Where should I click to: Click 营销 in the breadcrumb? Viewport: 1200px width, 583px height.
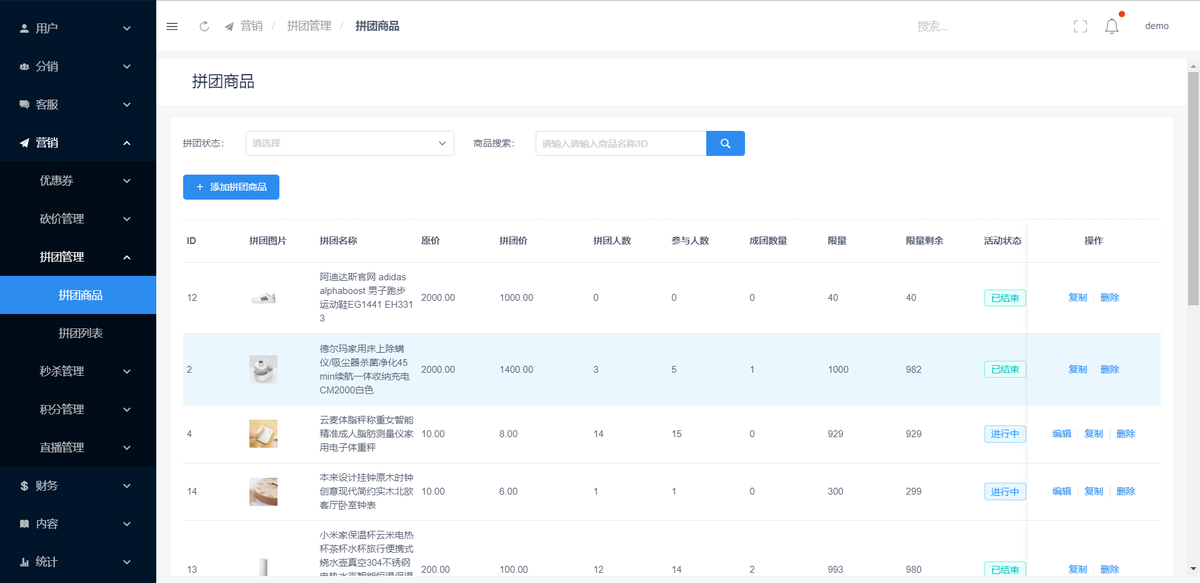(x=251, y=26)
